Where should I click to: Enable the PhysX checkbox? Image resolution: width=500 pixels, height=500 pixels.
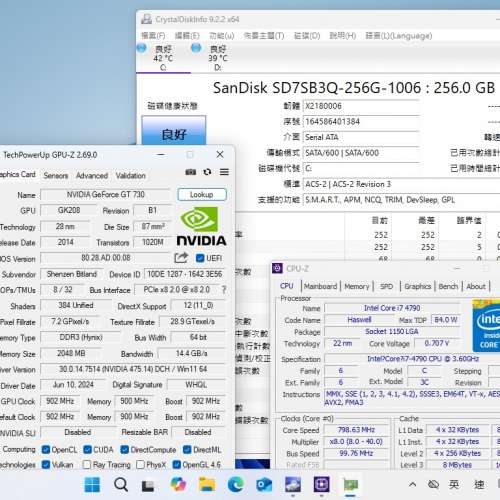pos(140,464)
